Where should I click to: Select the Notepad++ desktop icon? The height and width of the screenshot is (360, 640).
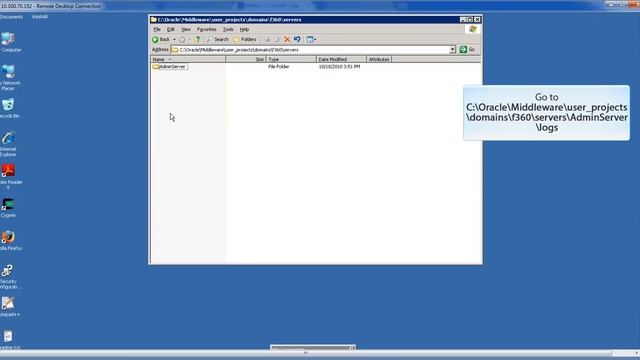coord(8,307)
